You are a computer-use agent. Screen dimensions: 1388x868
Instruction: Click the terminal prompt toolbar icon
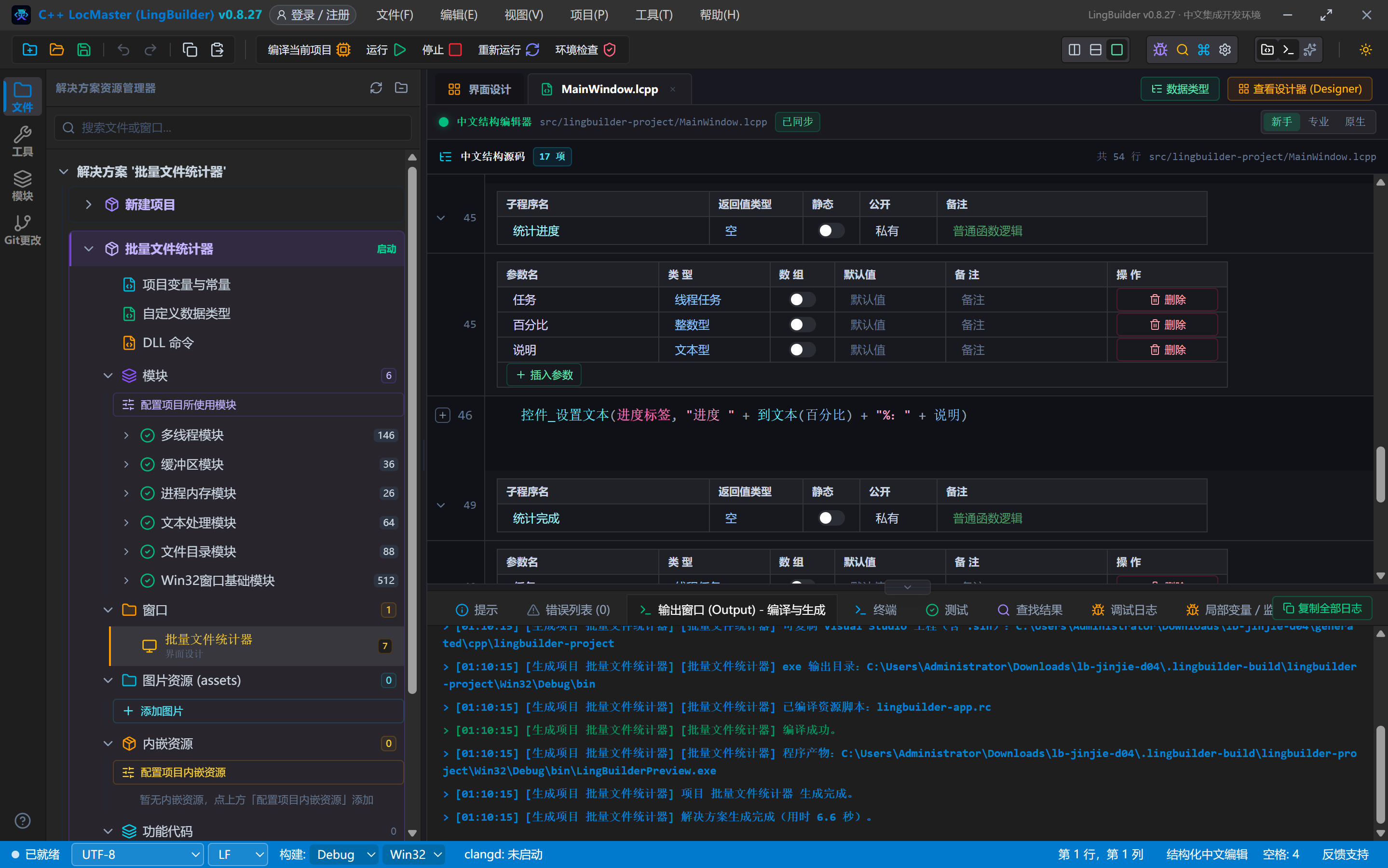coord(1288,50)
